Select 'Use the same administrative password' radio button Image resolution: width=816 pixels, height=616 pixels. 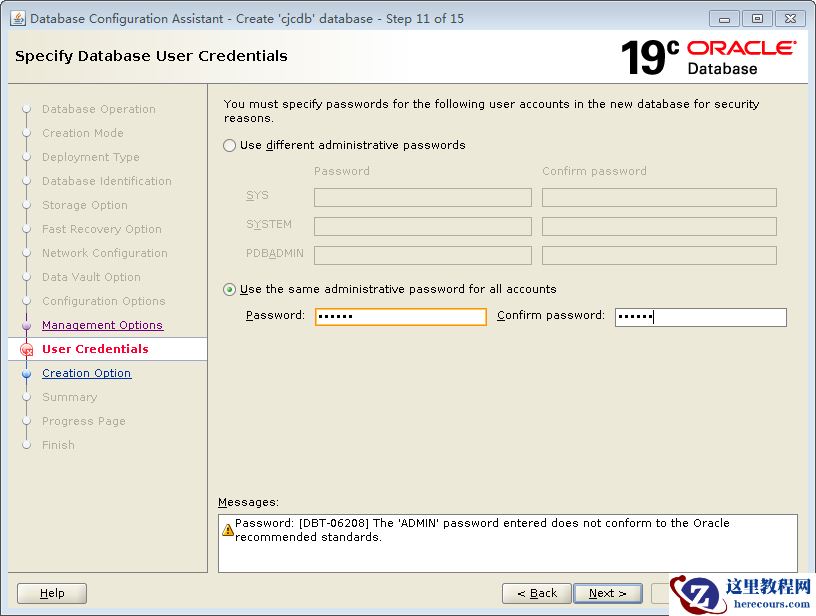click(x=230, y=289)
